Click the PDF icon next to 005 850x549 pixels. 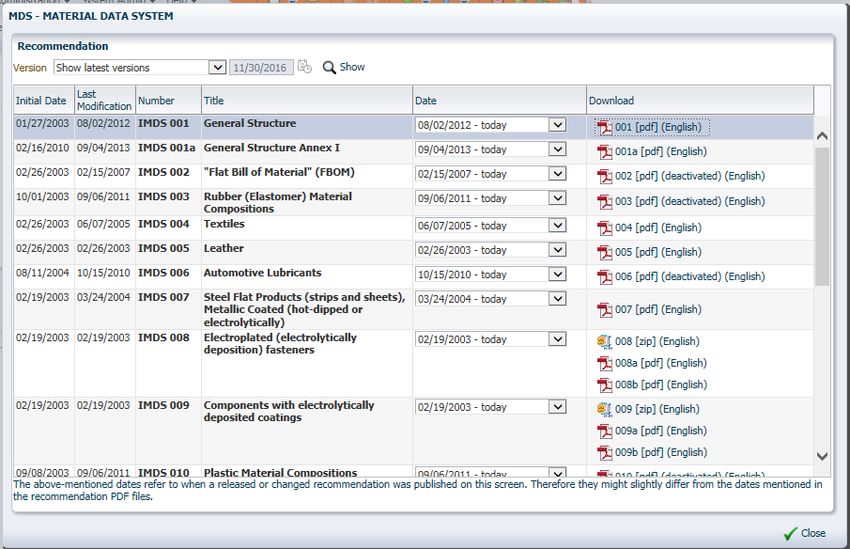604,253
